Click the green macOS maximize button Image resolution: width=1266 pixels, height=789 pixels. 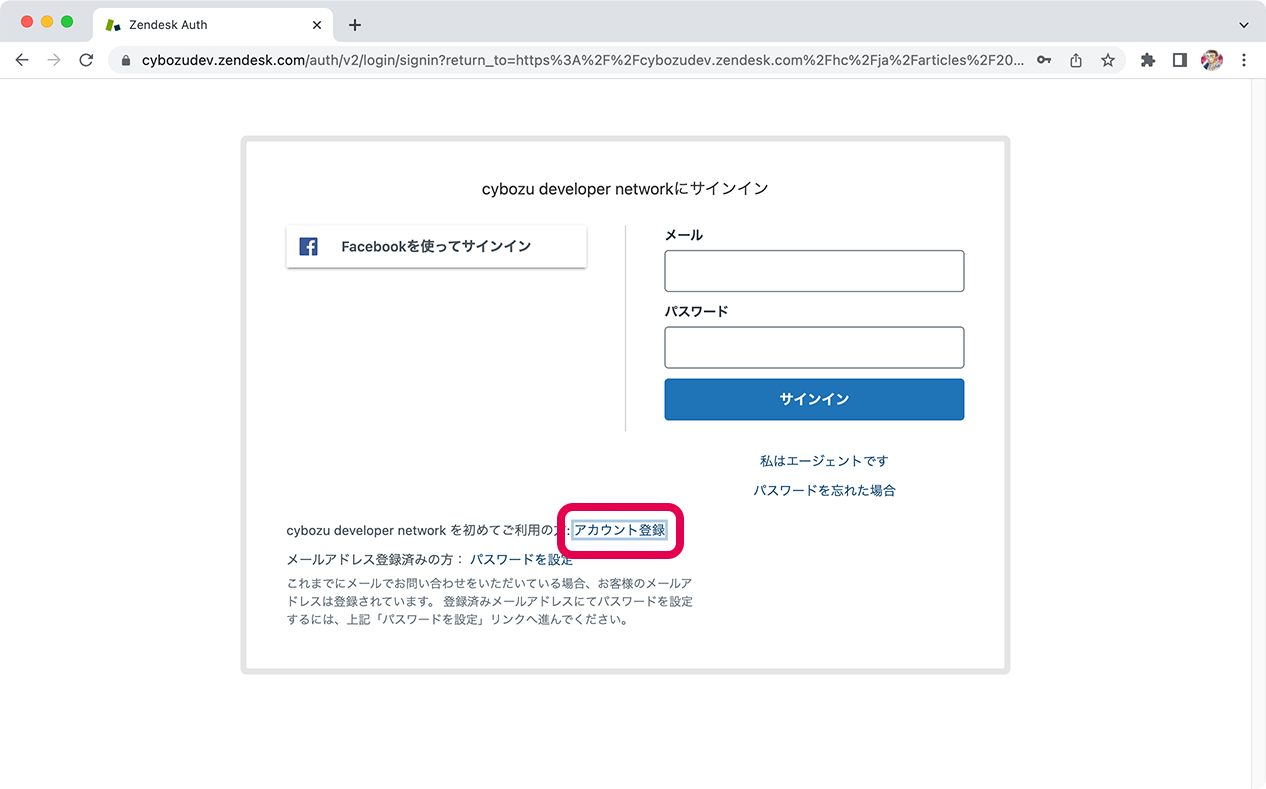click(67, 22)
